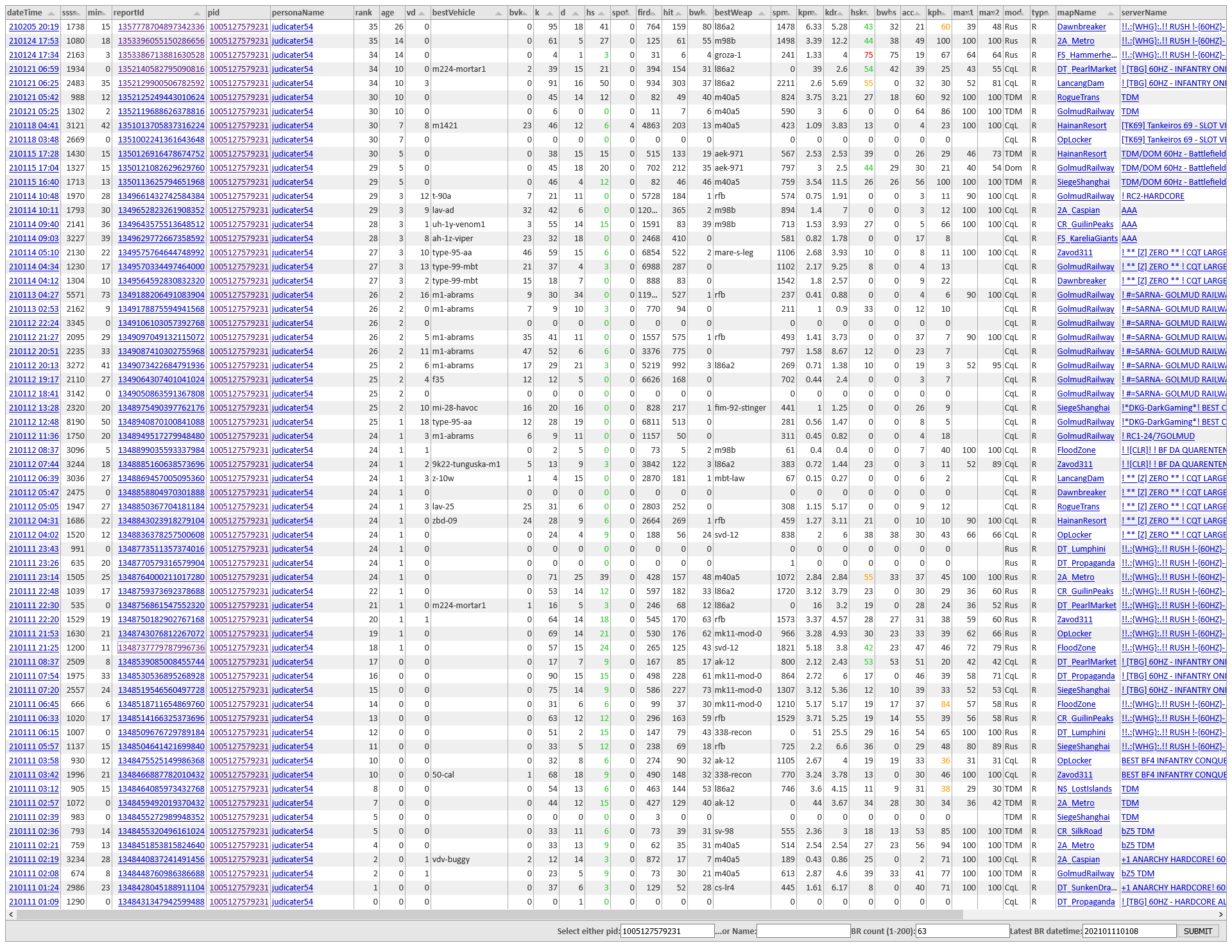
Task: Select the 9k22-tunguska-m1 vehicle cell
Action: pyautogui.click(x=469, y=464)
